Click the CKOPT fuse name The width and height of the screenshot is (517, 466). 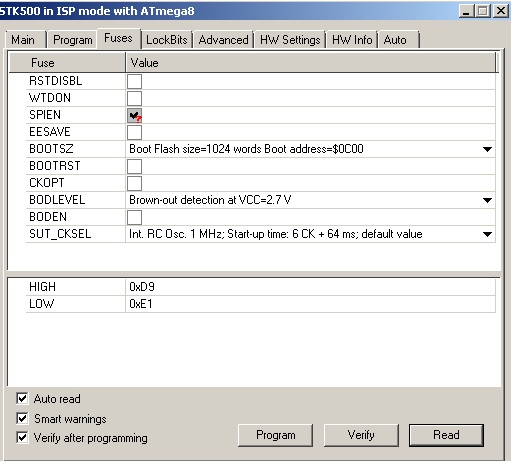pos(47,183)
